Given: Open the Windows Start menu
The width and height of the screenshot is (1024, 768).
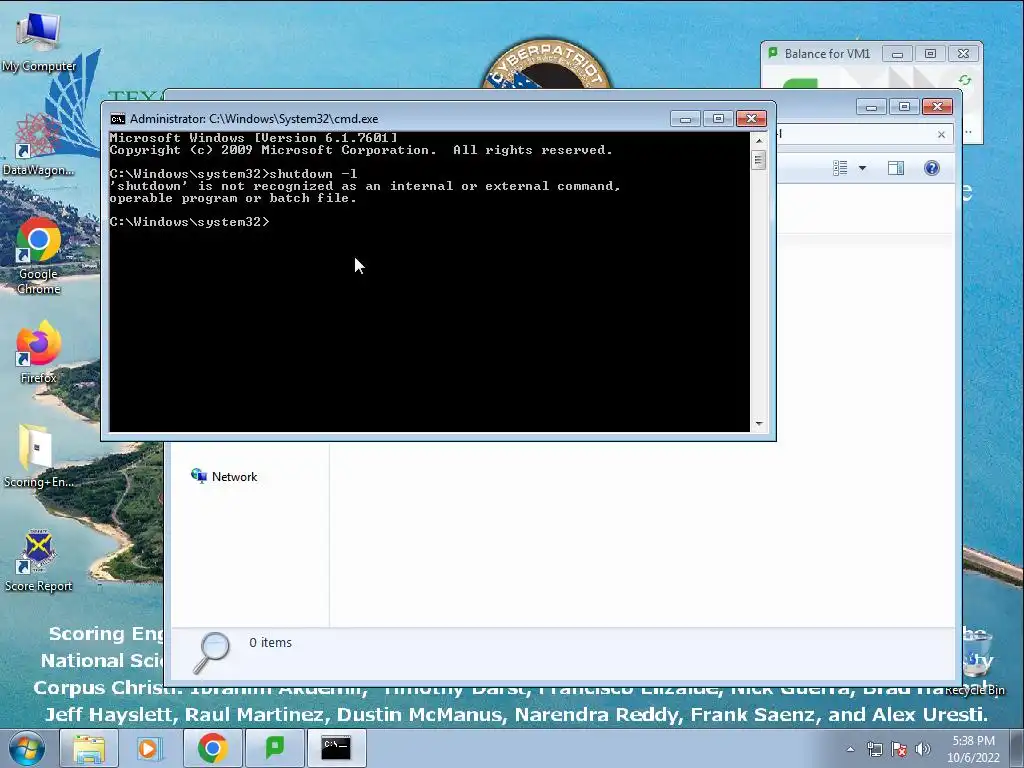Looking at the screenshot, I should click(x=26, y=748).
